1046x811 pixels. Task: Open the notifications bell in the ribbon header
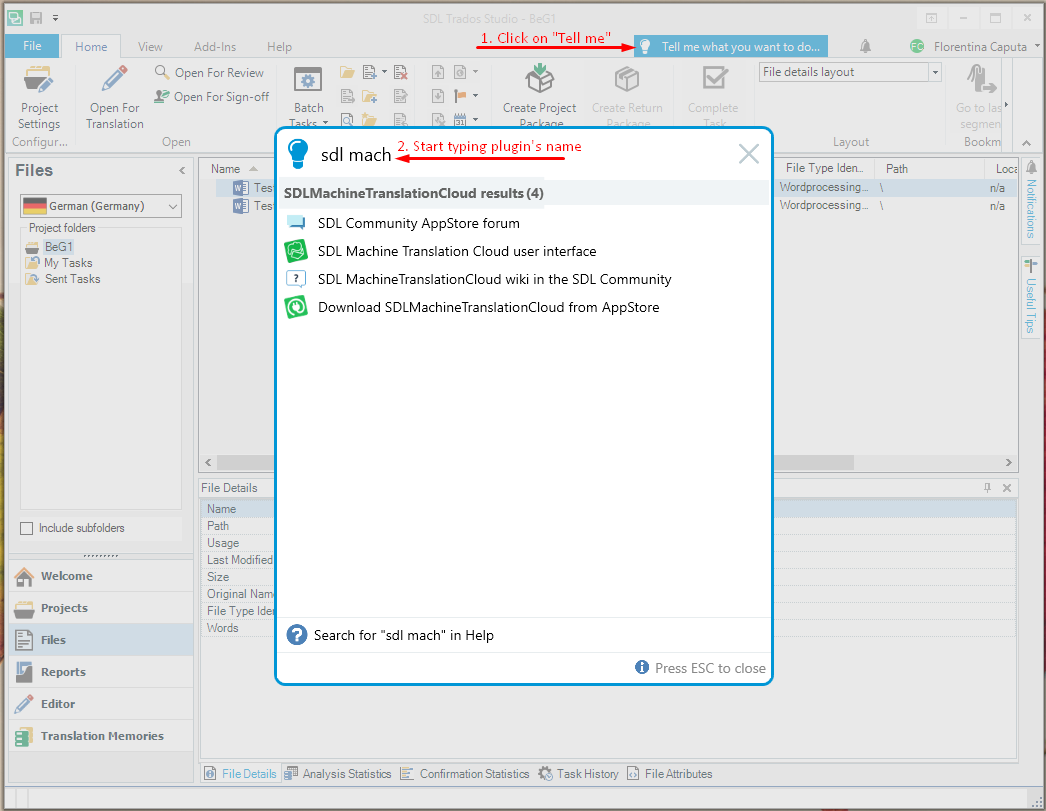tap(865, 46)
